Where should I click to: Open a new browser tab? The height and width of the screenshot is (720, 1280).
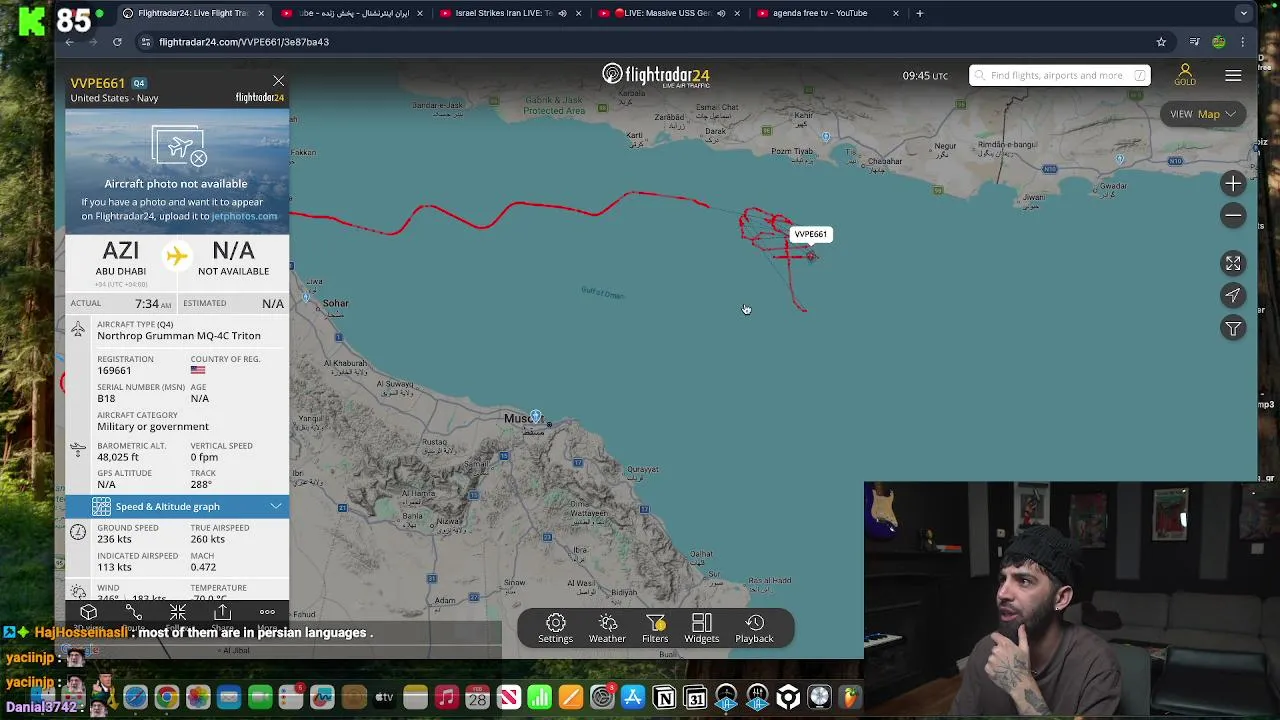point(919,13)
